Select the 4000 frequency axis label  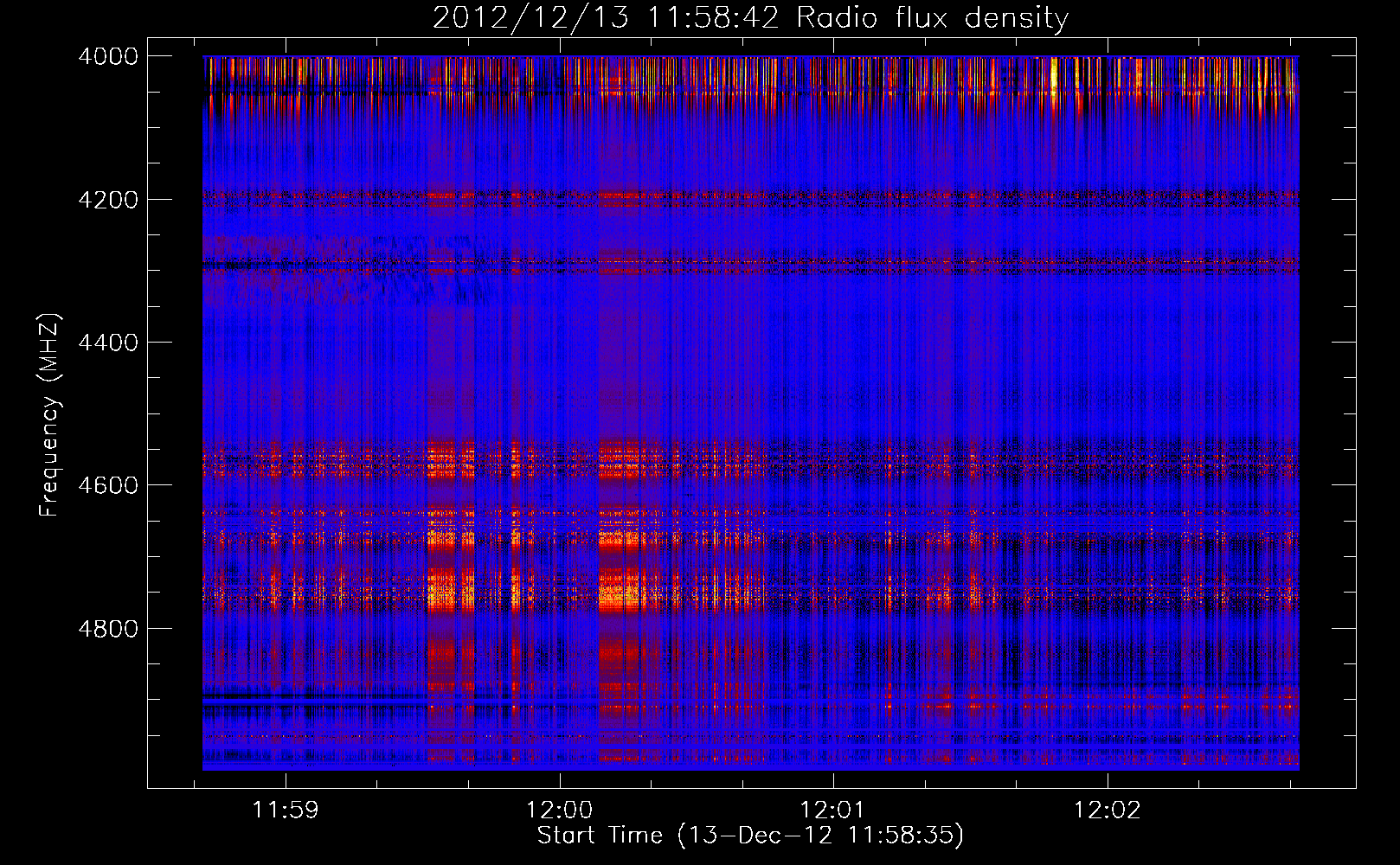108,56
